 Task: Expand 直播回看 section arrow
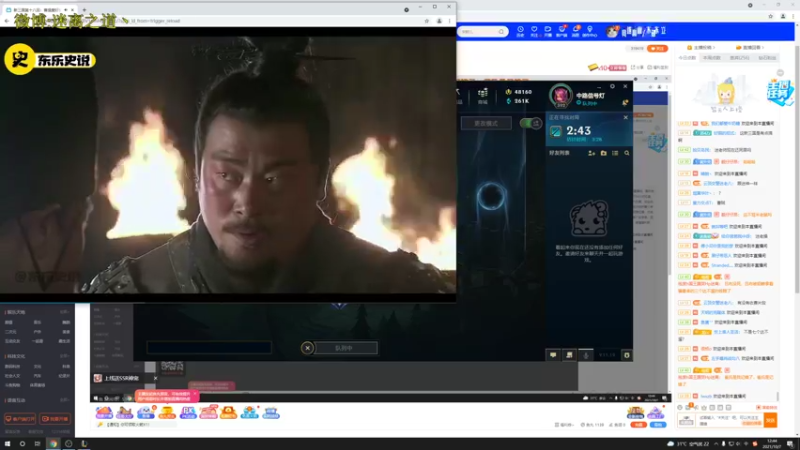click(x=763, y=47)
